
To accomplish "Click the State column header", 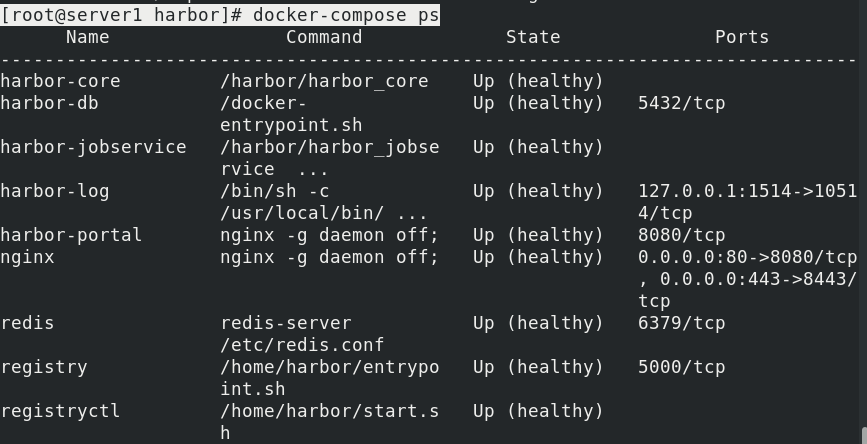I will 533,37.
